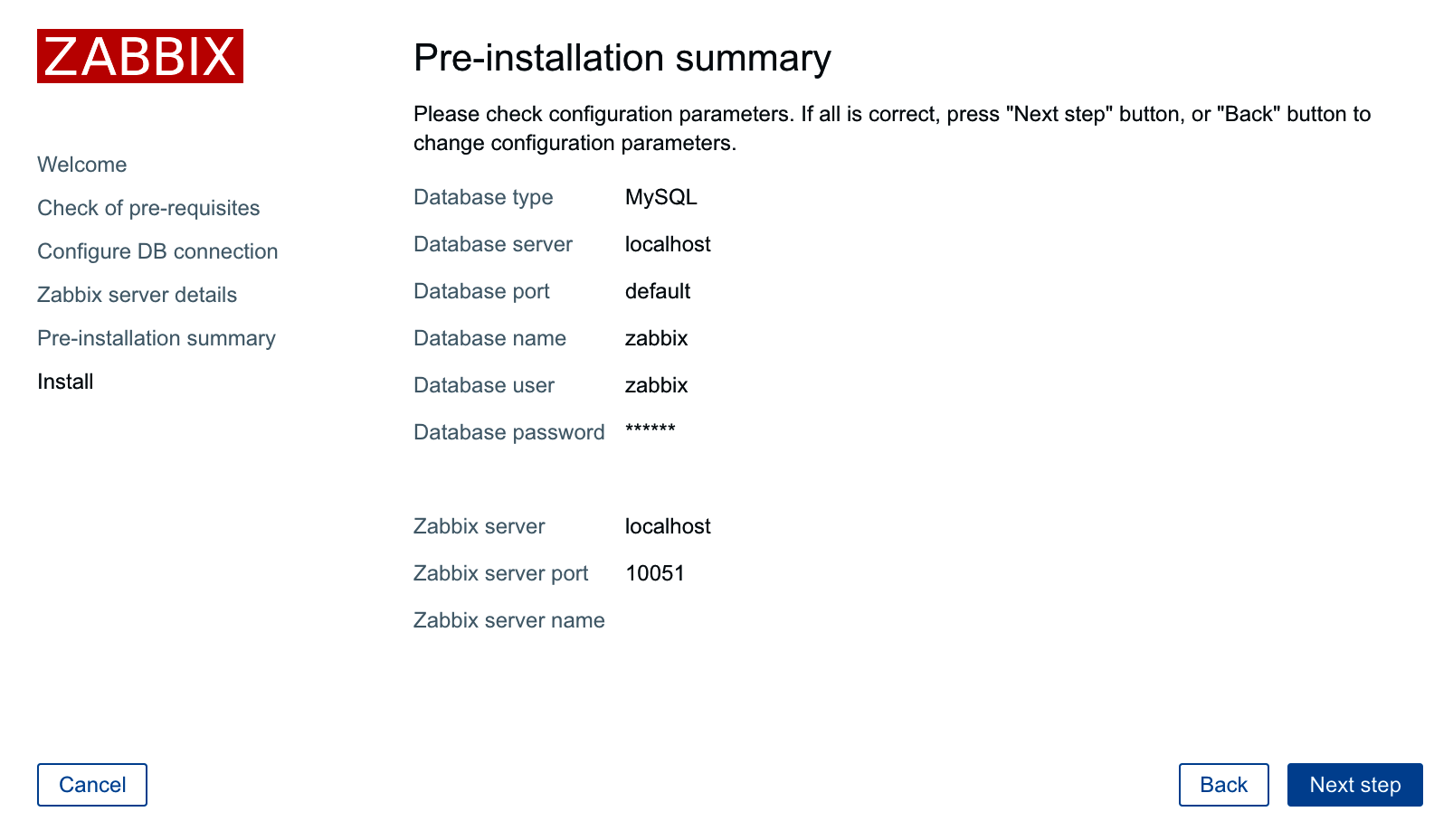Click the Database user zabbix value

coord(657,385)
